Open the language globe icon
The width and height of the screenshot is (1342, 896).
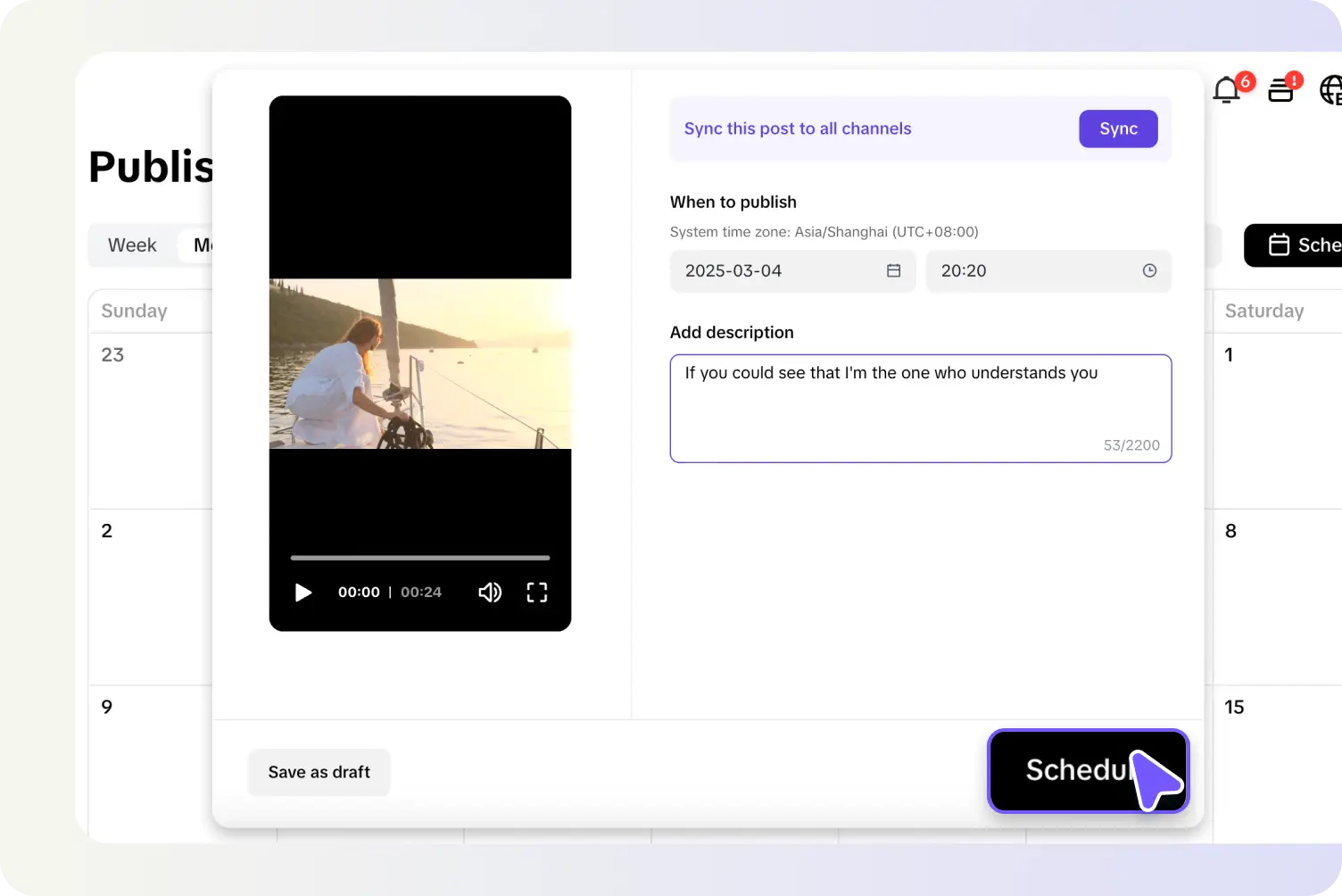(x=1330, y=90)
